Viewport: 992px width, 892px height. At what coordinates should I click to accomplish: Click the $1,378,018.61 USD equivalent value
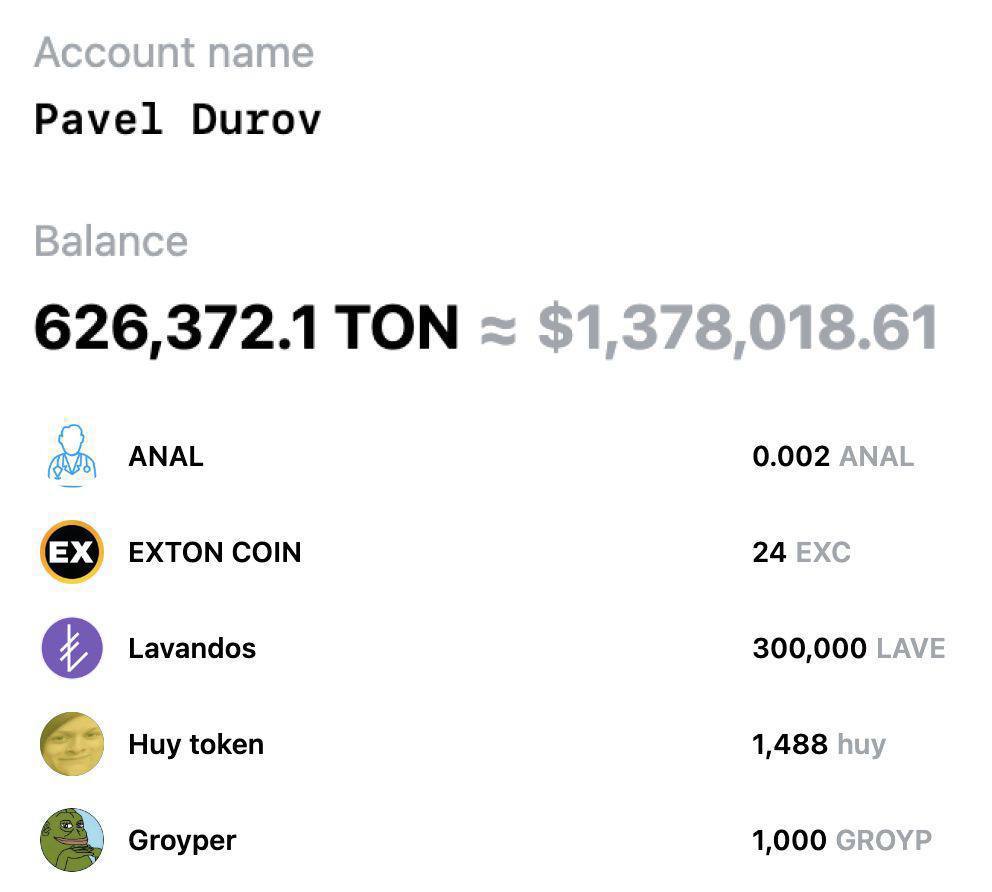coord(738,328)
